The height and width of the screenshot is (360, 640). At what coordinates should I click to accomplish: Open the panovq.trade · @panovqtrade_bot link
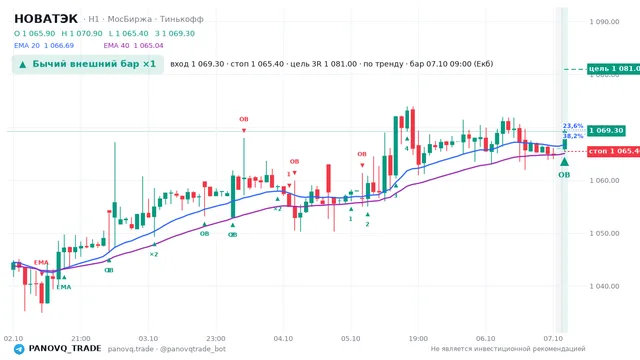tap(167, 349)
